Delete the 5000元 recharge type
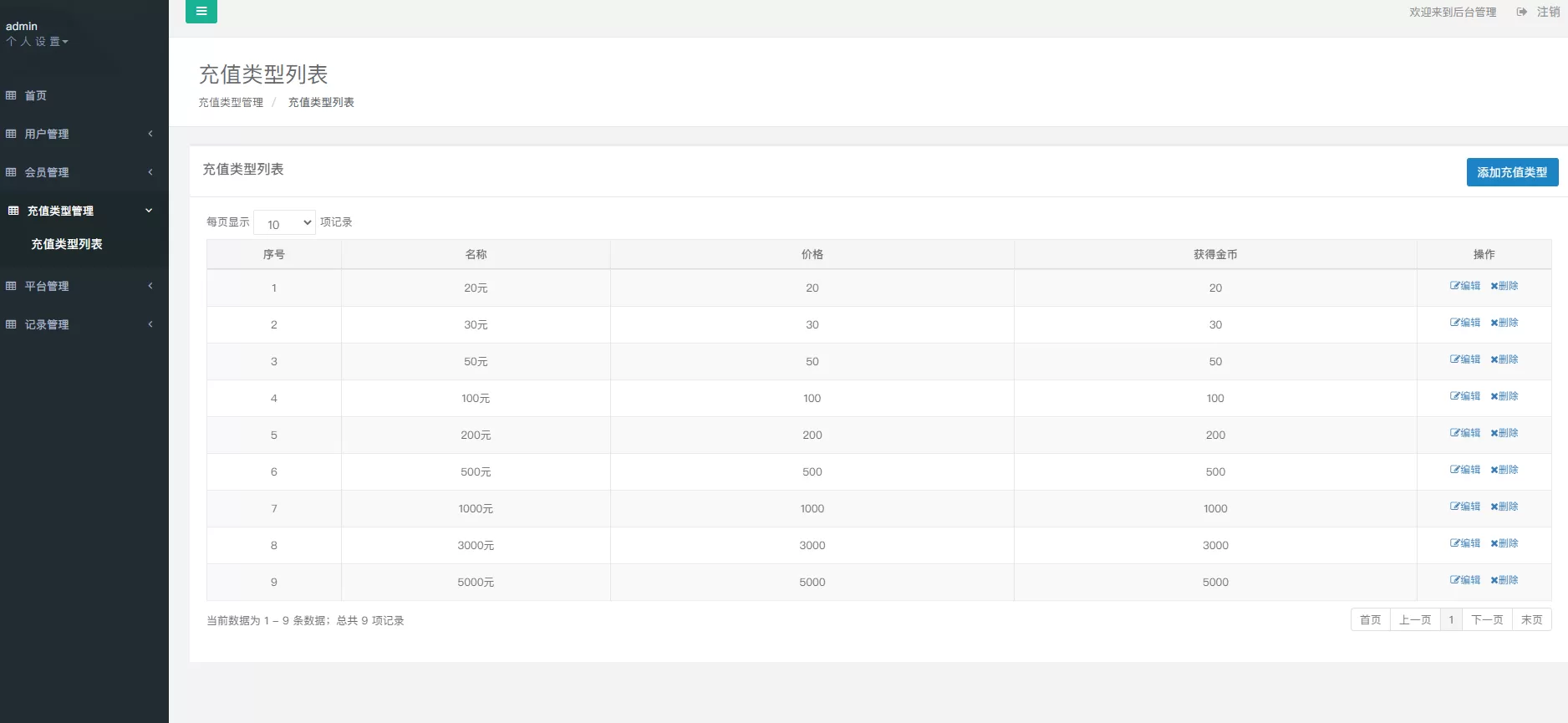Screen dimensions: 1568x723 1504,580
